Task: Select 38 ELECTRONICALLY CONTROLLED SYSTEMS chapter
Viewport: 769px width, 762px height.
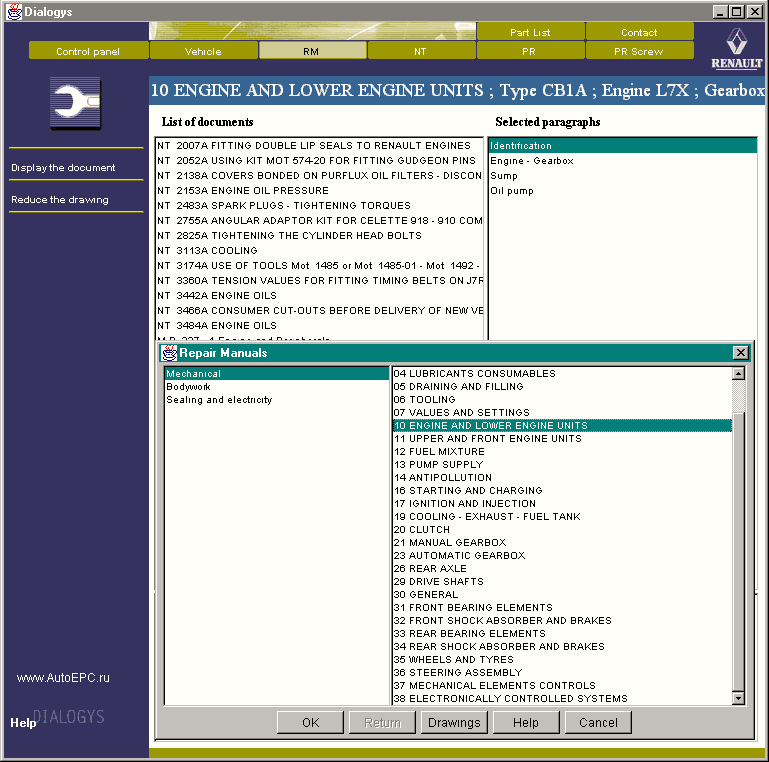Action: 563,698
